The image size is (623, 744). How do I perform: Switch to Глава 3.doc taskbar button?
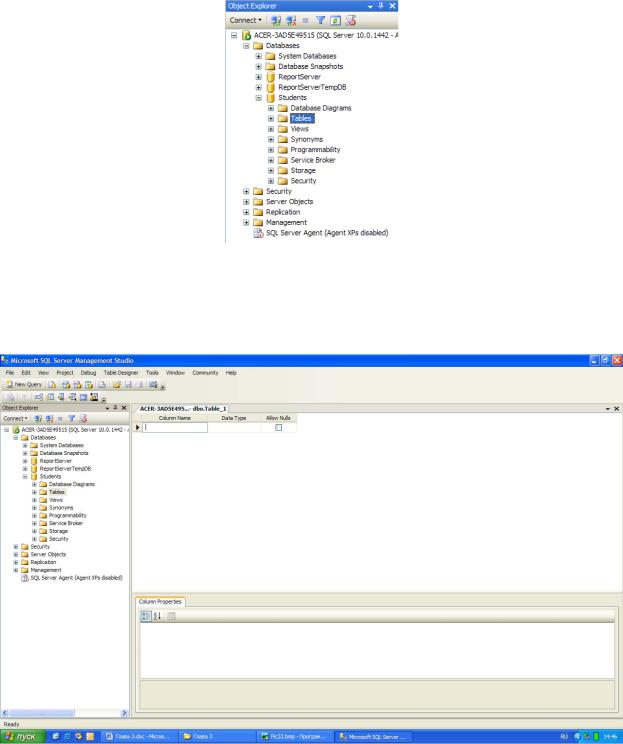(x=139, y=737)
